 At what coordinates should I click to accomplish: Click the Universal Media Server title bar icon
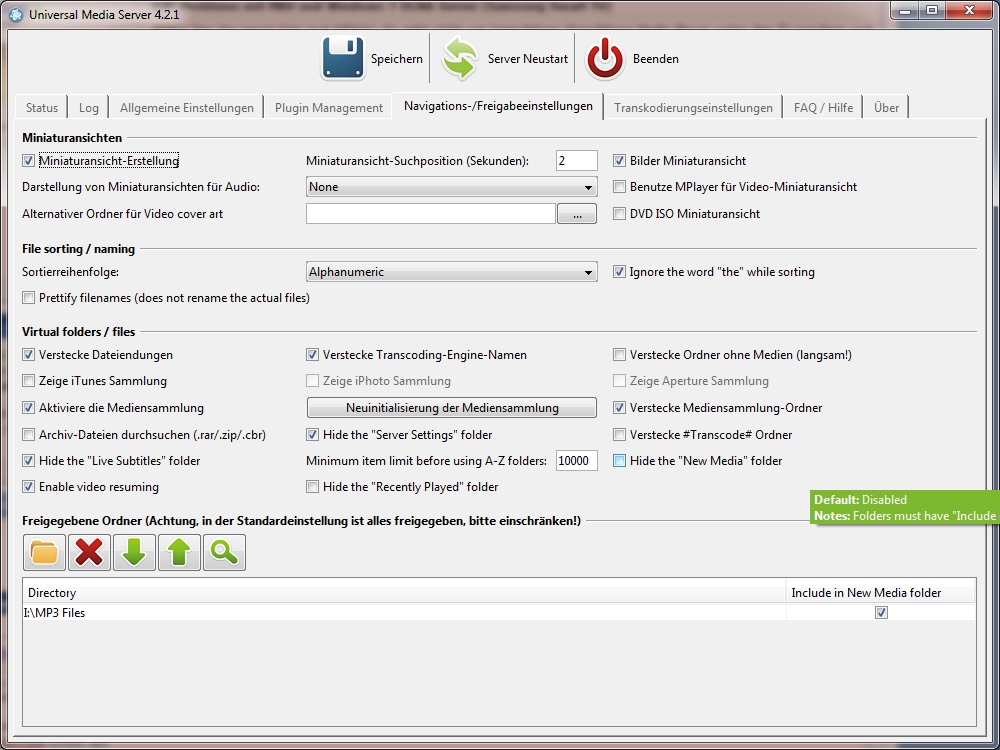click(17, 14)
